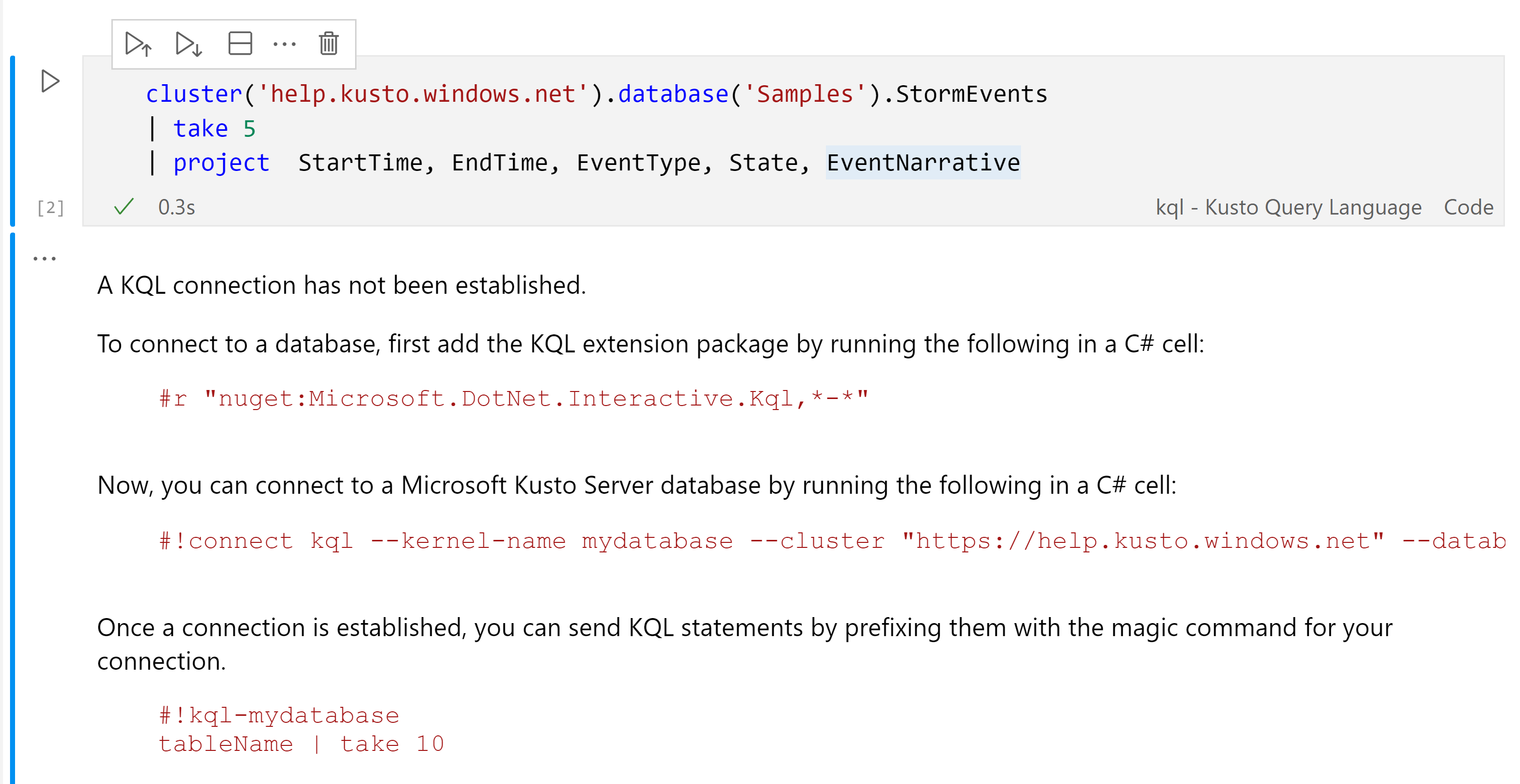This screenshot has width=1520, height=784.
Task: Click the execution count badge [2]
Action: click(x=50, y=207)
